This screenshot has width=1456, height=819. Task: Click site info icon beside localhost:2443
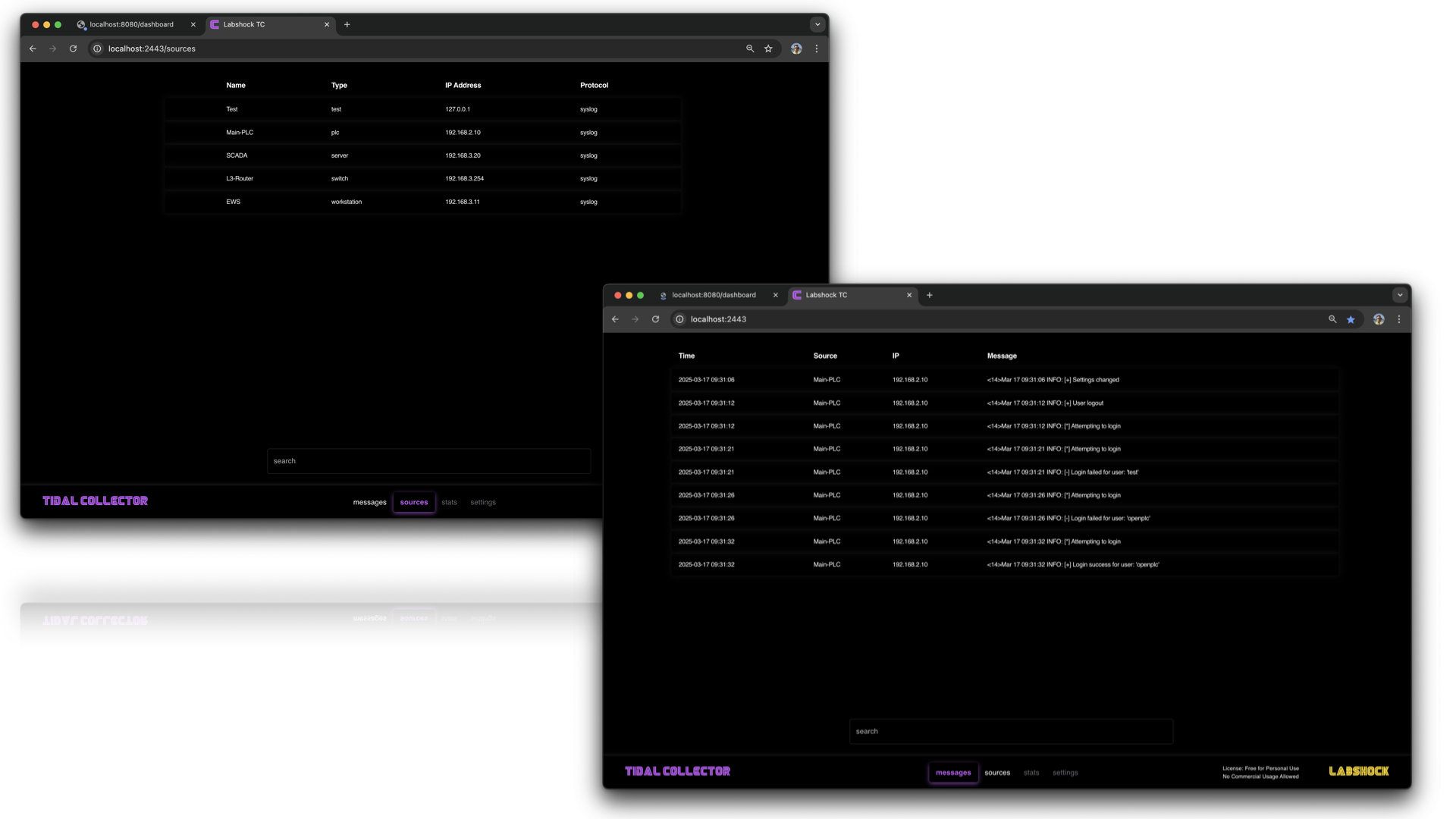coord(679,319)
